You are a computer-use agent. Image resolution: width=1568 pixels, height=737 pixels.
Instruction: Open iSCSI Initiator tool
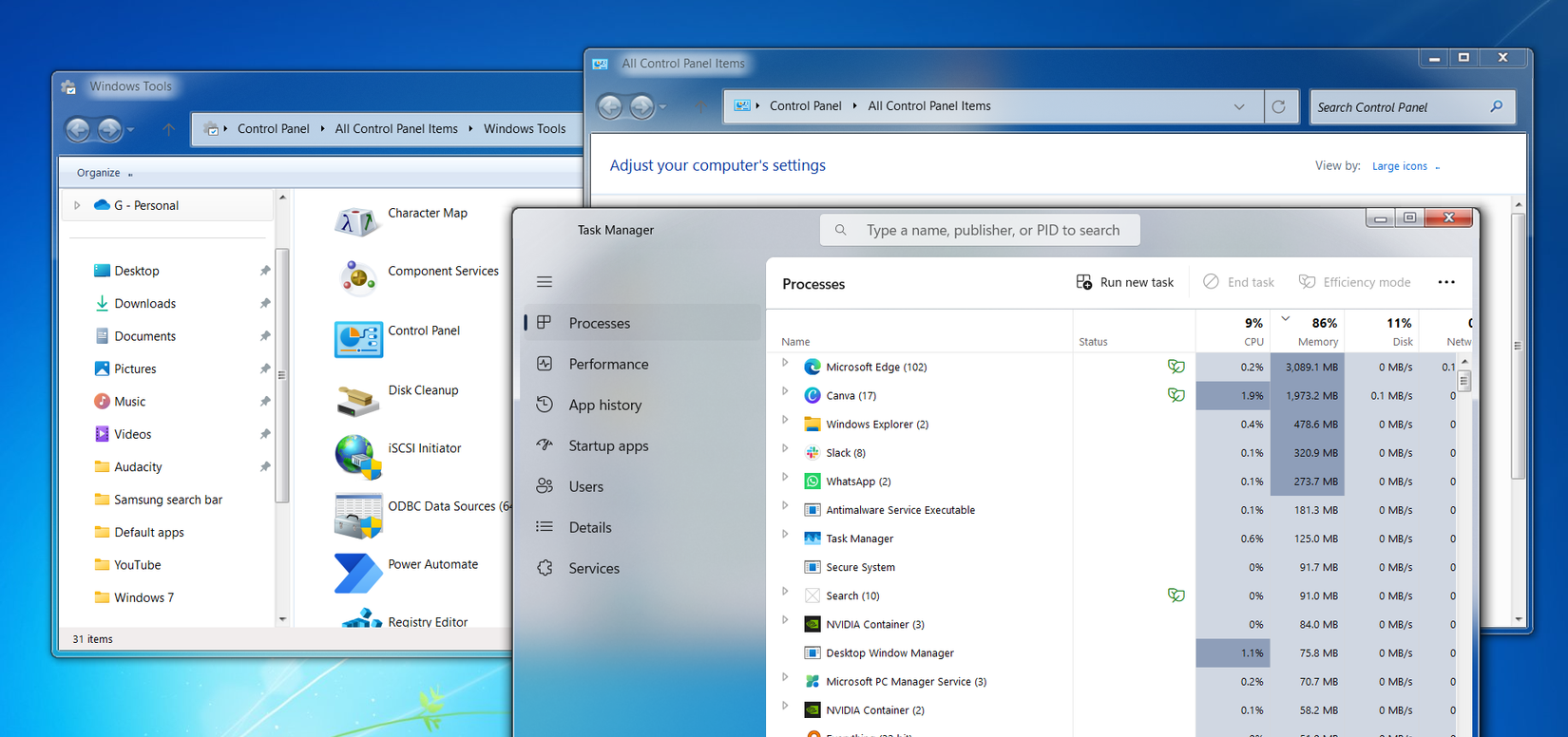pos(398,456)
